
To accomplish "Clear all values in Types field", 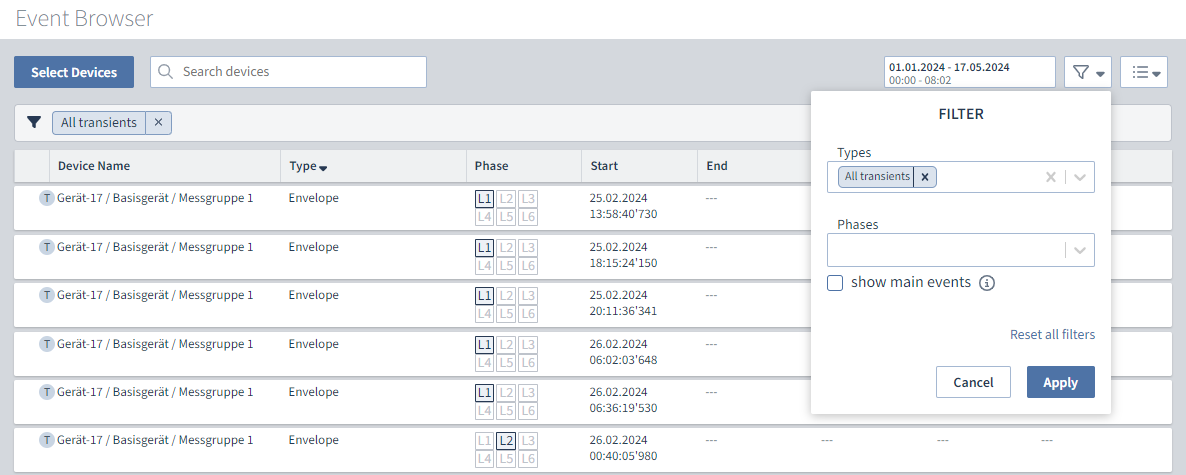I will pos(1051,177).
